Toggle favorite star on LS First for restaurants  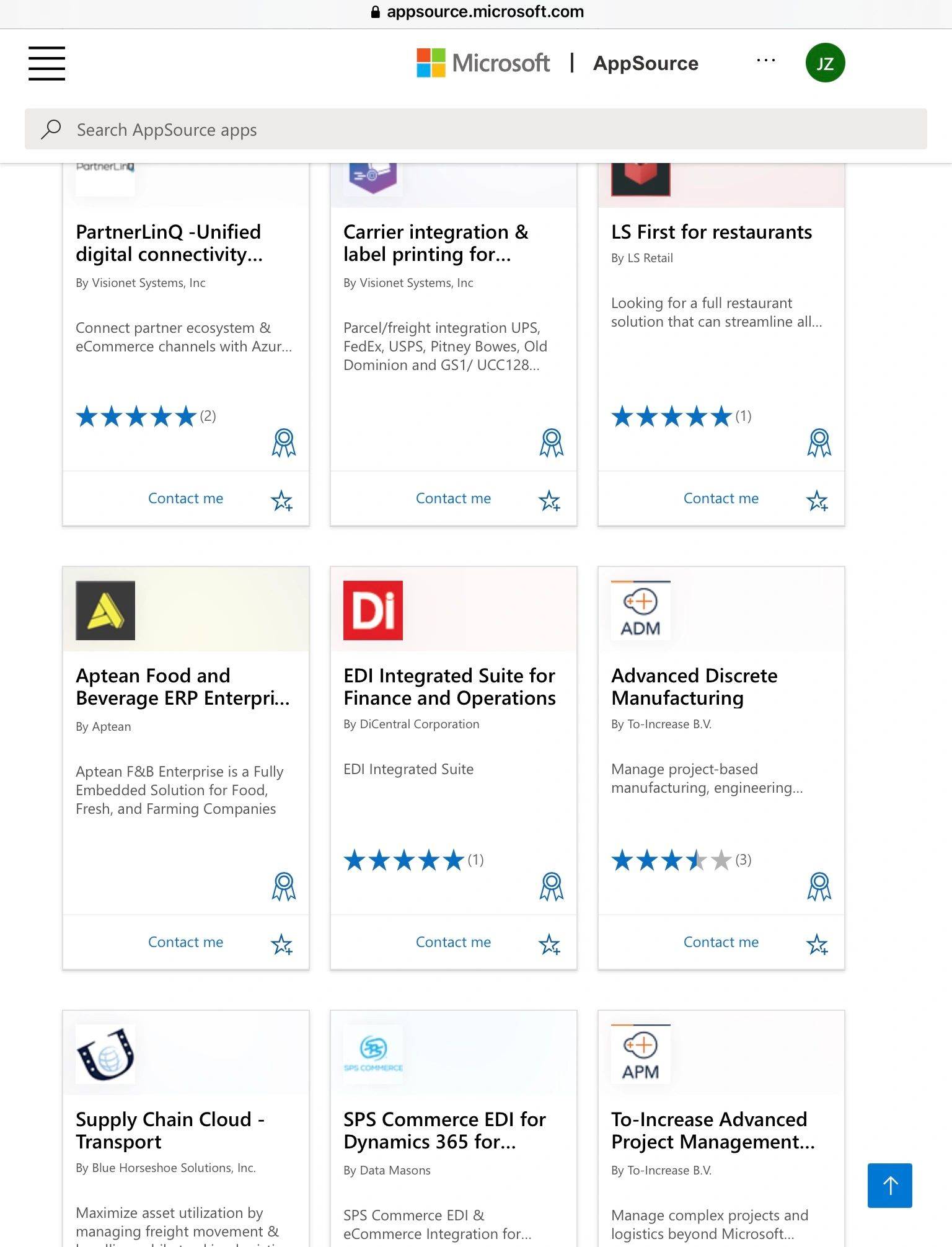point(818,500)
